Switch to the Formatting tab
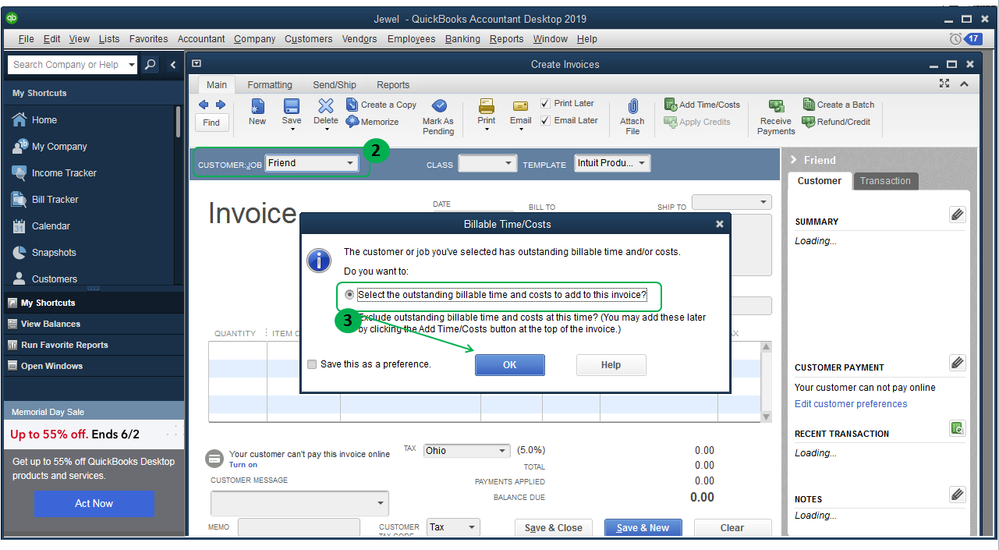 click(x=270, y=85)
